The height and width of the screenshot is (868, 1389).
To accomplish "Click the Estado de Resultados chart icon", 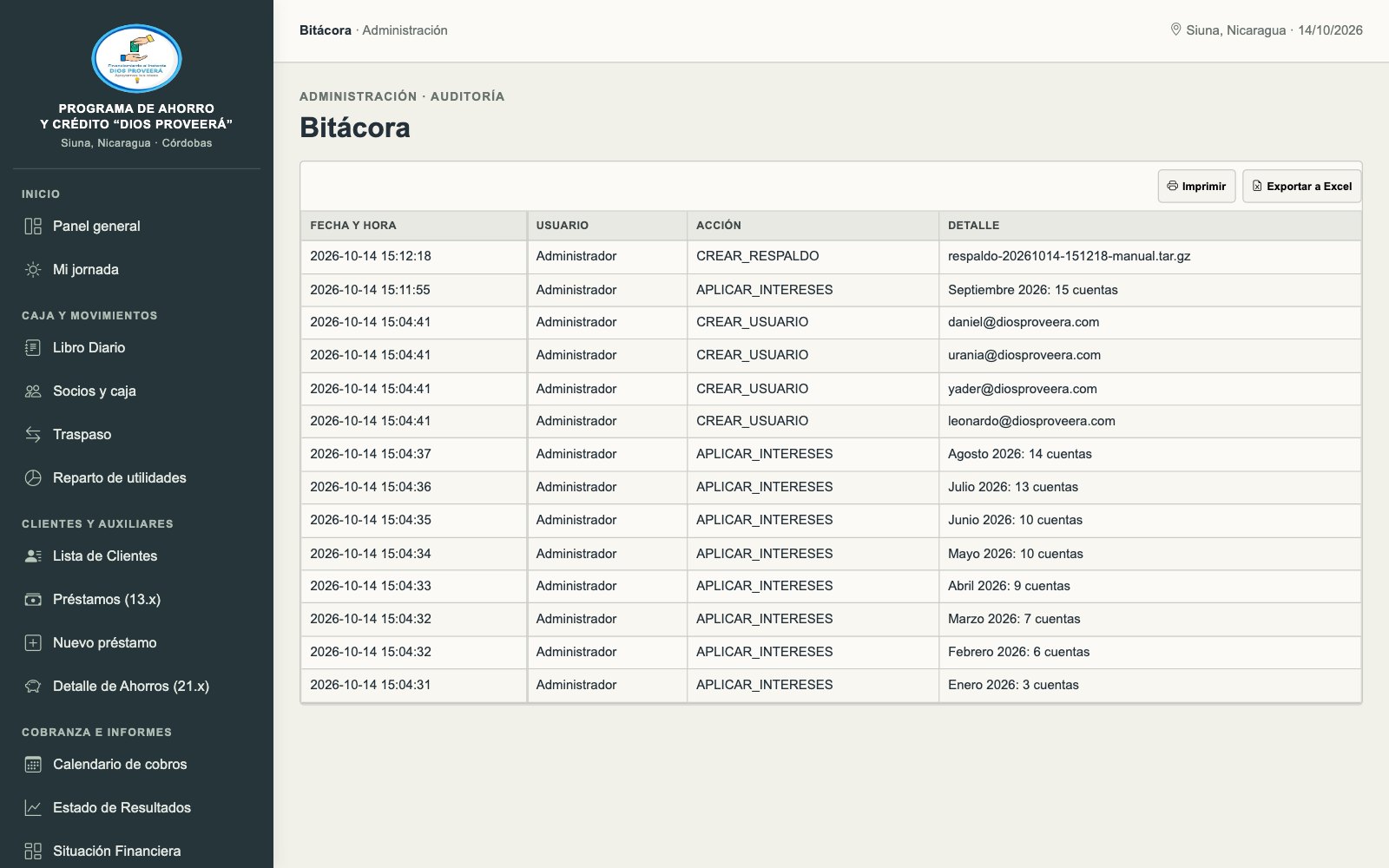I will [x=33, y=808].
